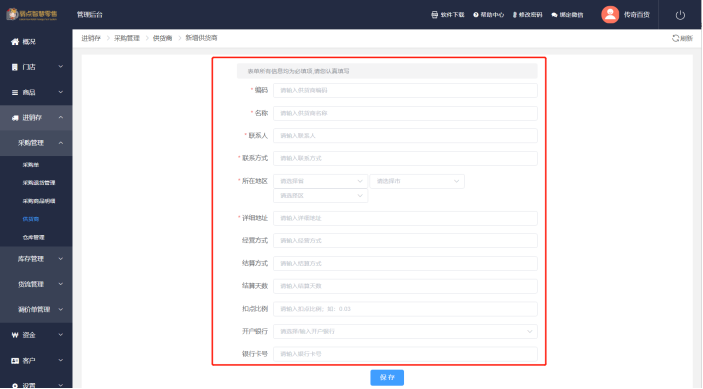
Task: Click the power logout icon
Action: 680,15
